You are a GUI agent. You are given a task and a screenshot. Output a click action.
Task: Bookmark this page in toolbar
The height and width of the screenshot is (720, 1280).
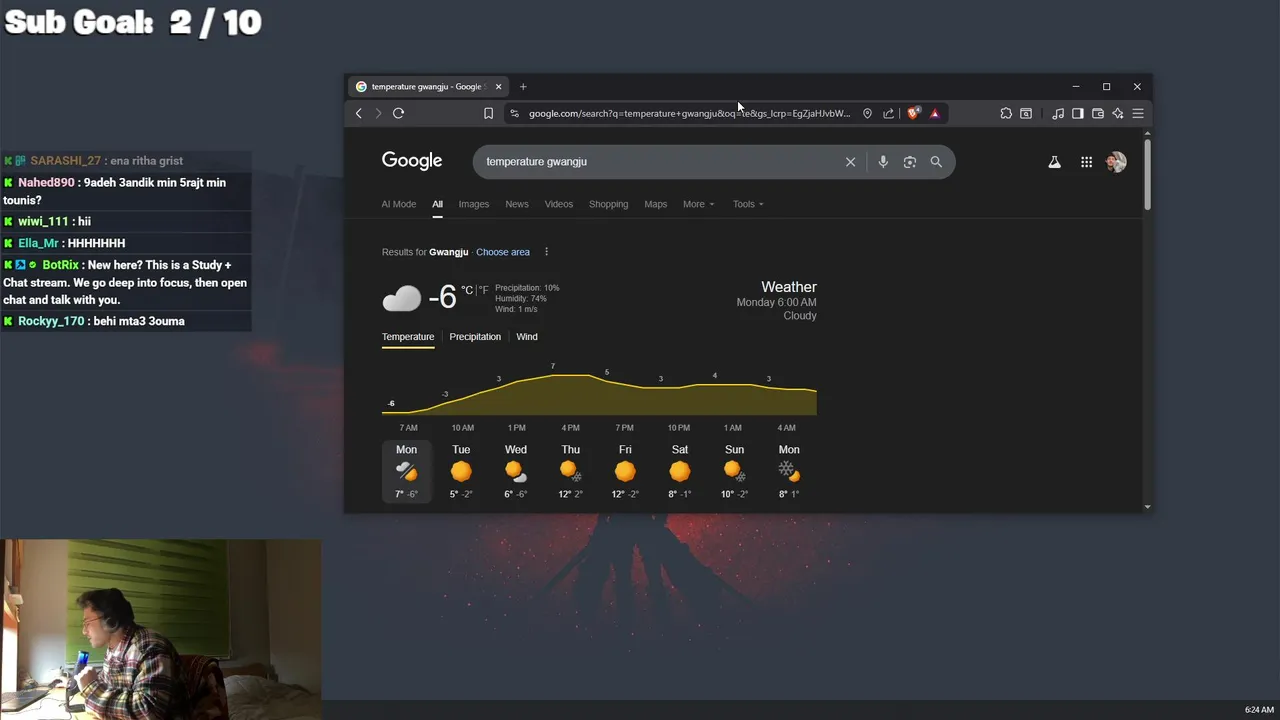pyautogui.click(x=488, y=114)
